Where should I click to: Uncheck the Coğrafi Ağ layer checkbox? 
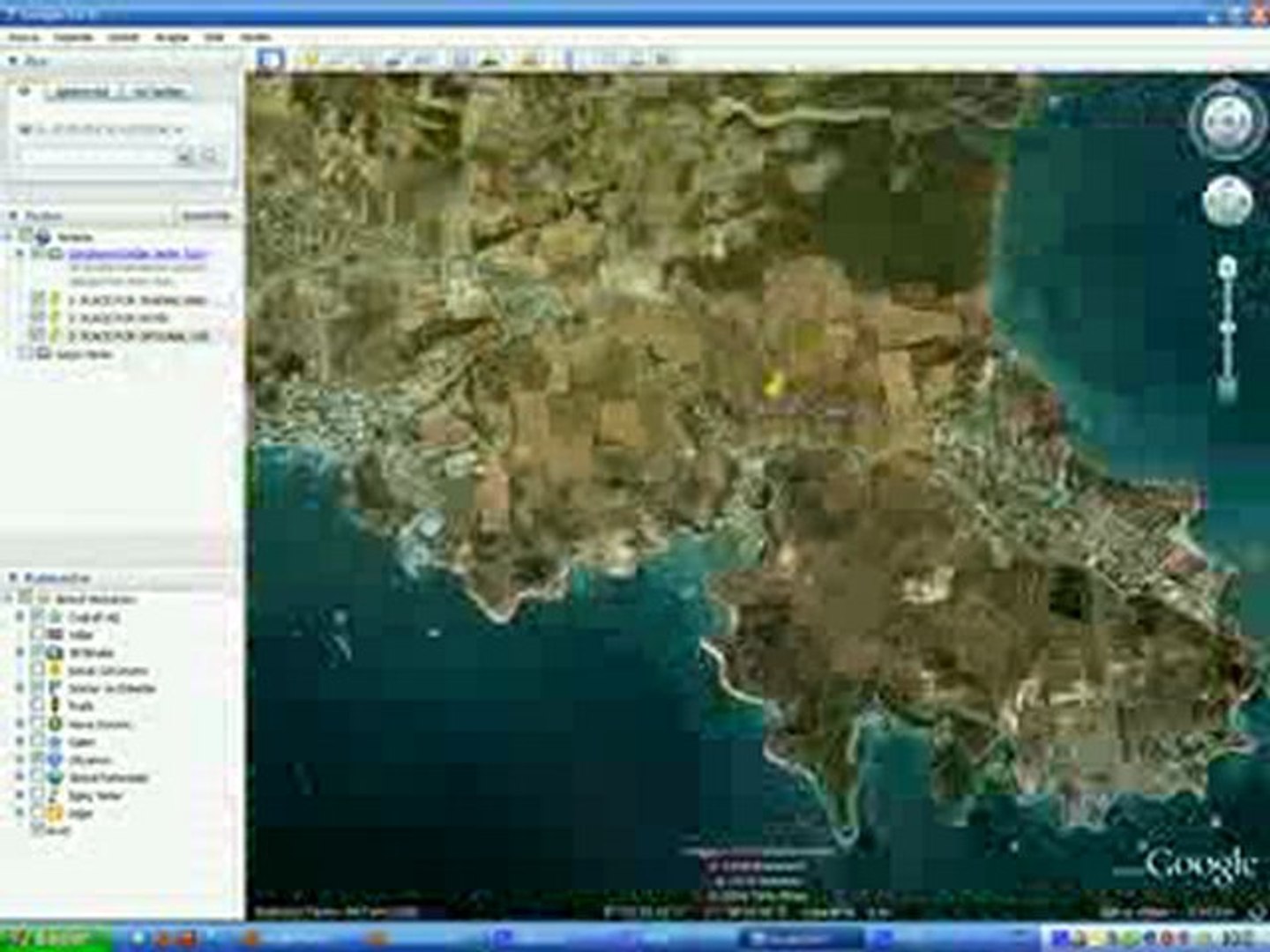click(x=38, y=616)
